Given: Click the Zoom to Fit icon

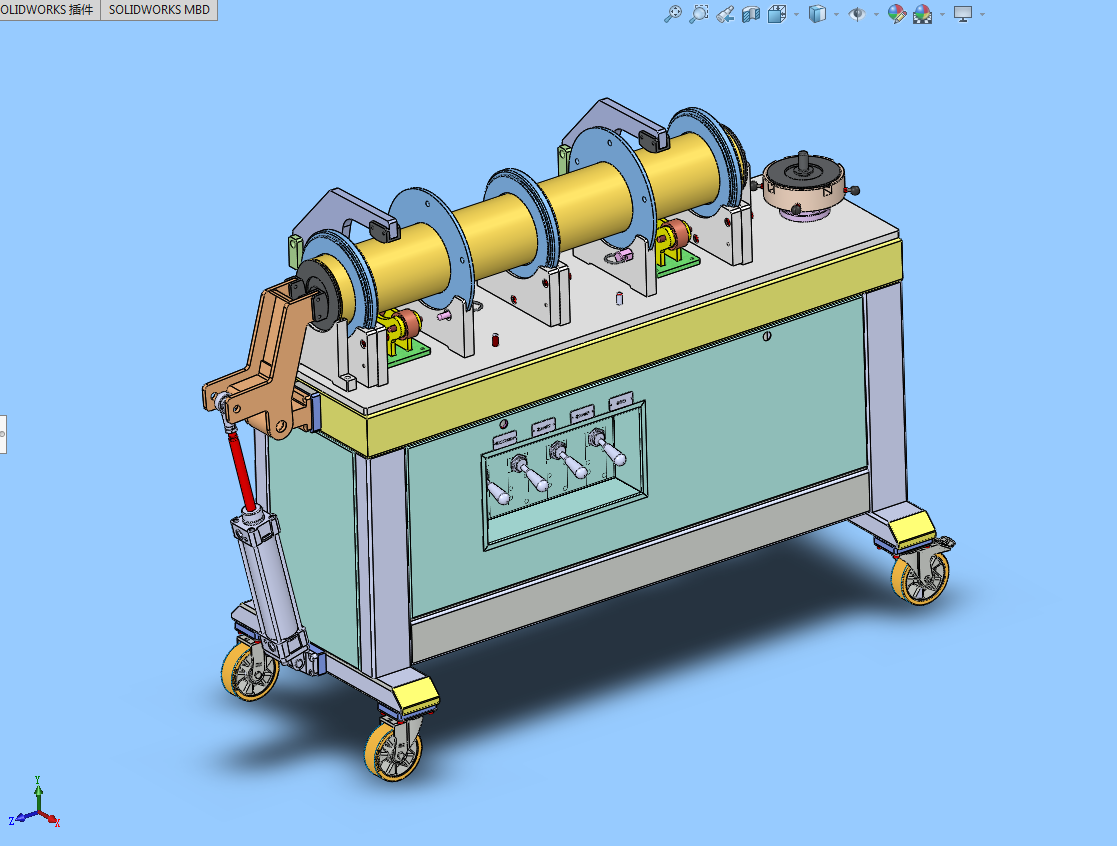Looking at the screenshot, I should [672, 14].
